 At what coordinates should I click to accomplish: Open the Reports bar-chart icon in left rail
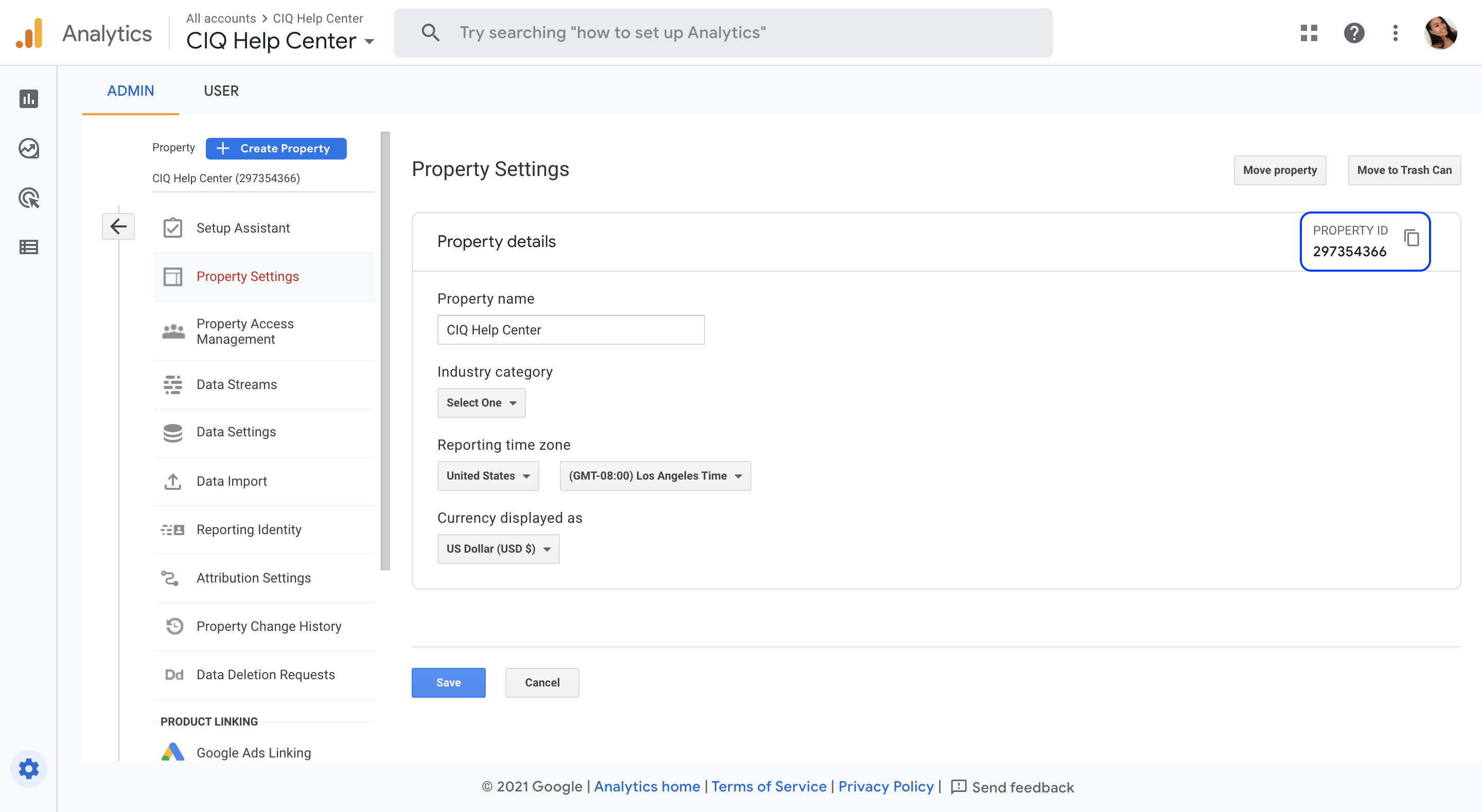(x=29, y=98)
